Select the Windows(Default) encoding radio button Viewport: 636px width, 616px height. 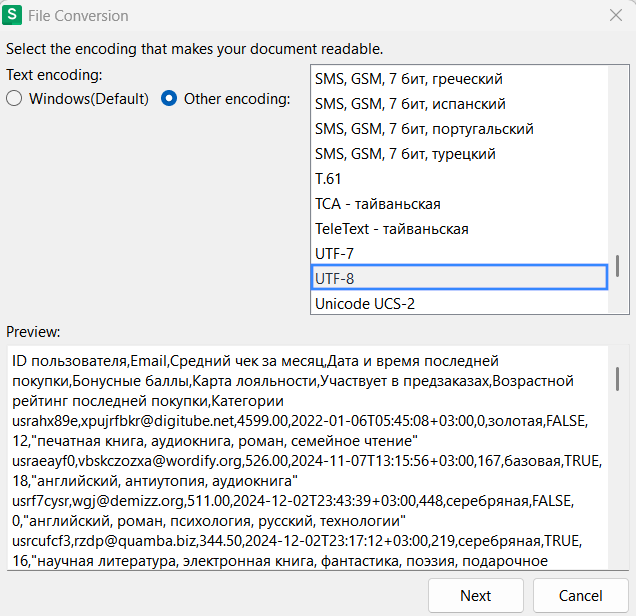pos(14,99)
